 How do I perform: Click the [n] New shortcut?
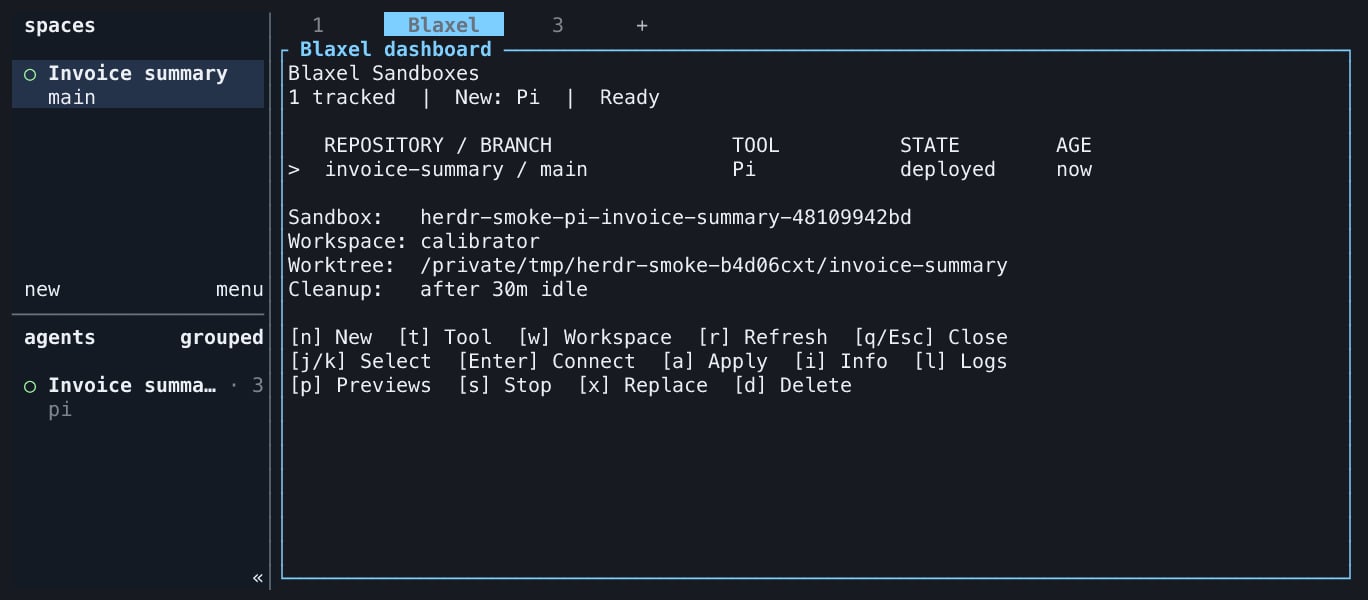pos(330,338)
